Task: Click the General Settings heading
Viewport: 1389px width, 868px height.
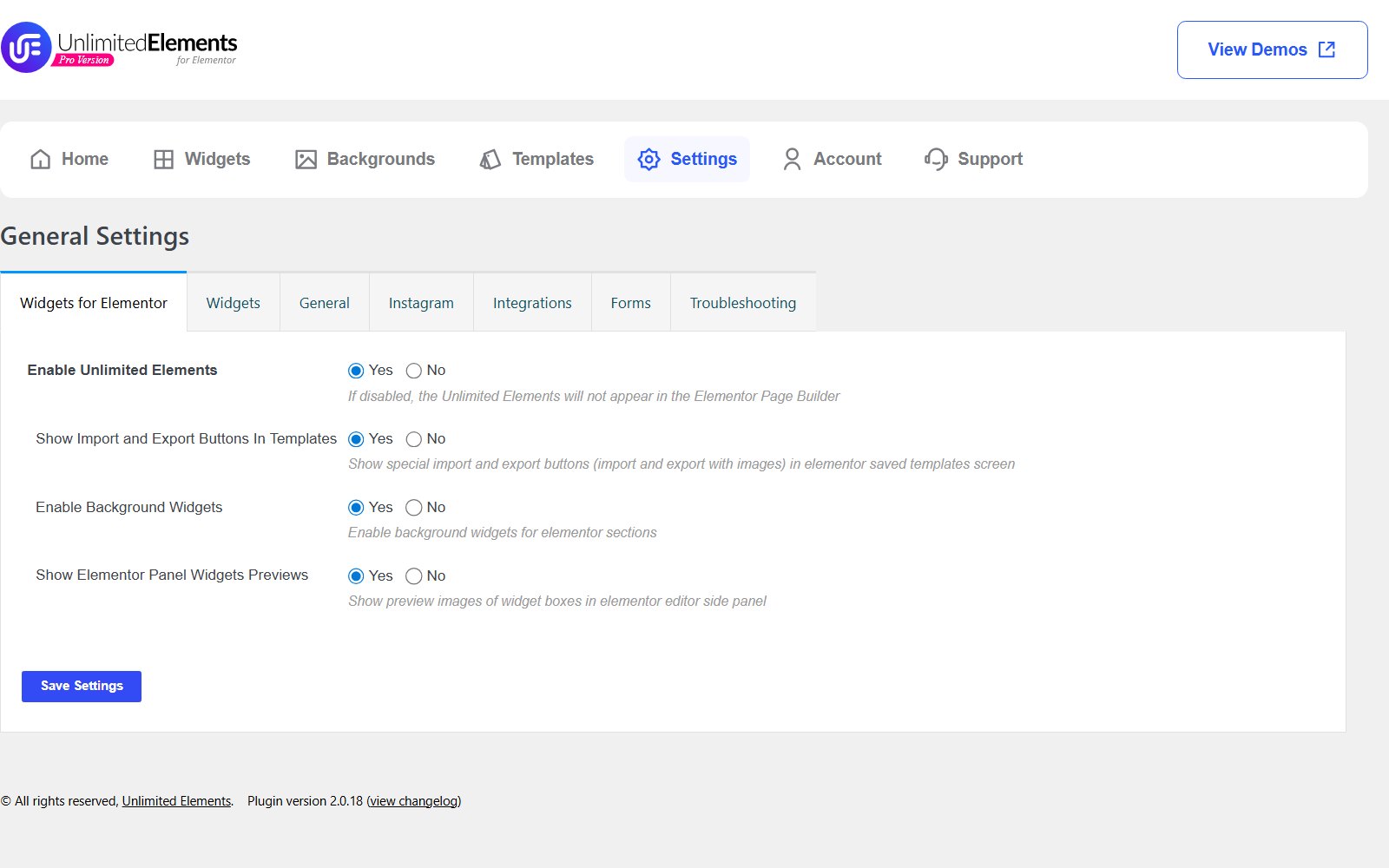Action: [x=95, y=236]
